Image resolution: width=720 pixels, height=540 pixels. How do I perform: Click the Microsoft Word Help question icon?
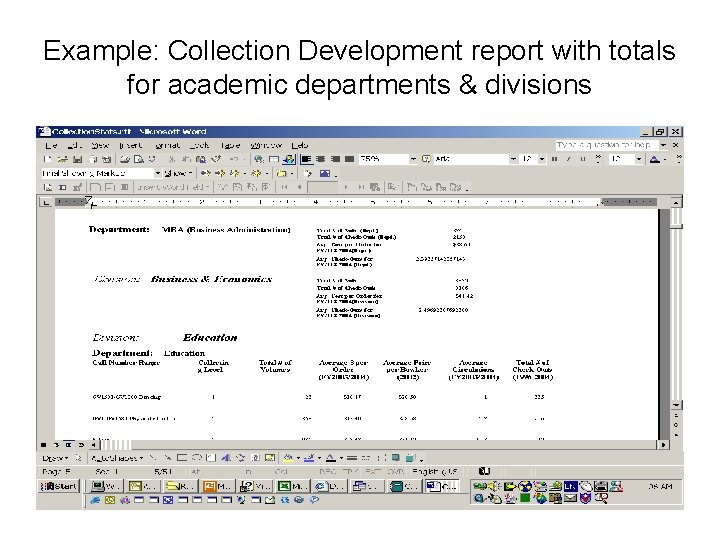pyautogui.click(x=426, y=159)
